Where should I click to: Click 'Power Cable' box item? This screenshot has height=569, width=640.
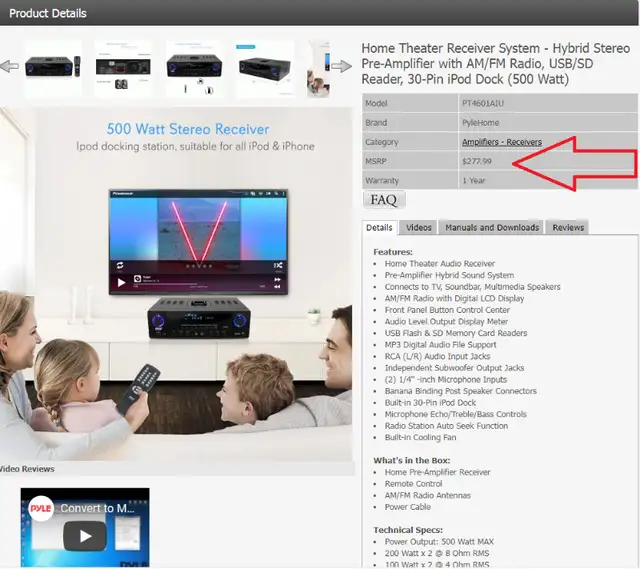point(407,507)
